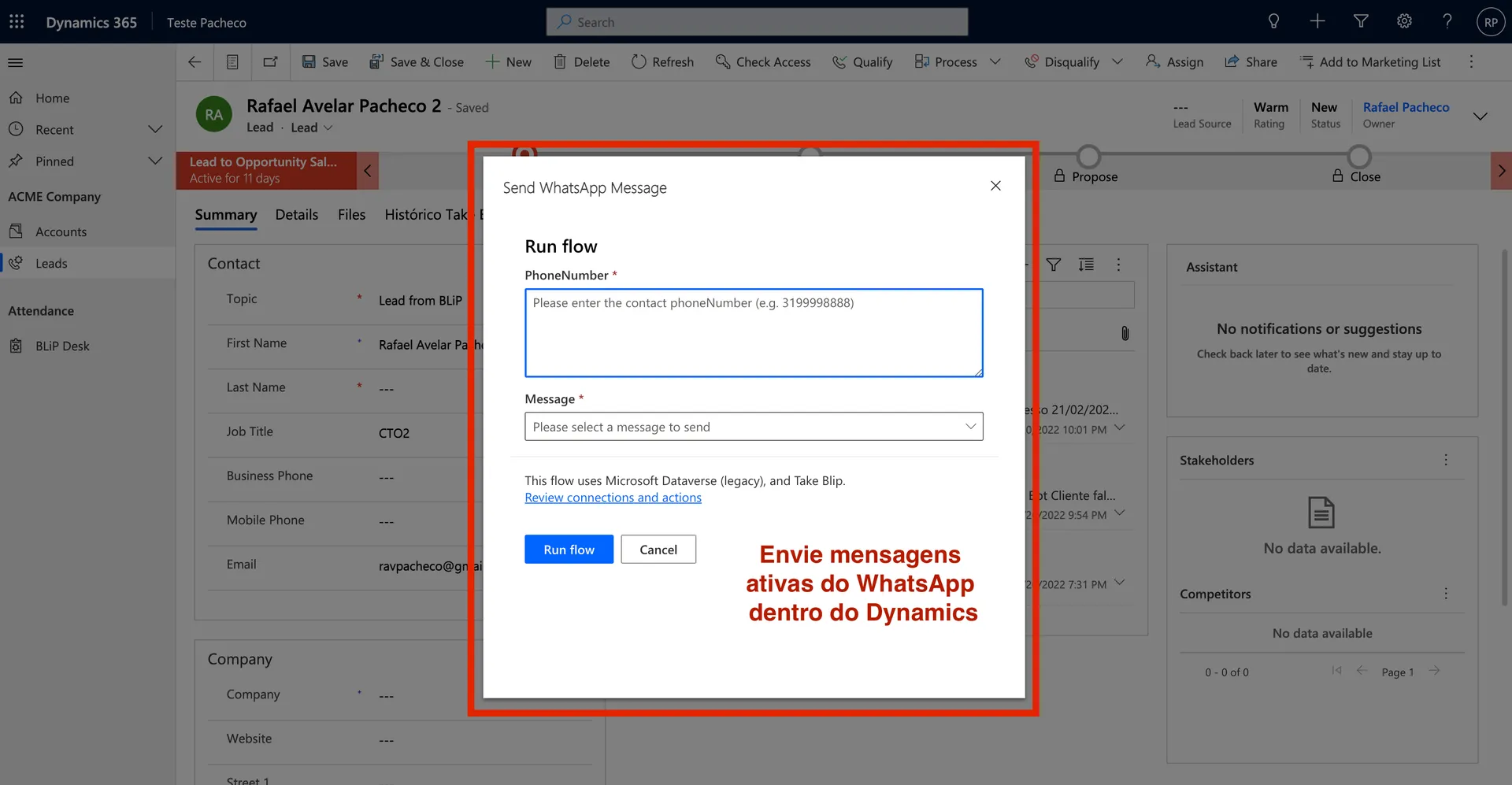Screen dimensions: 1512x785
Task: Expand the Process dropdown chevron
Action: click(995, 62)
